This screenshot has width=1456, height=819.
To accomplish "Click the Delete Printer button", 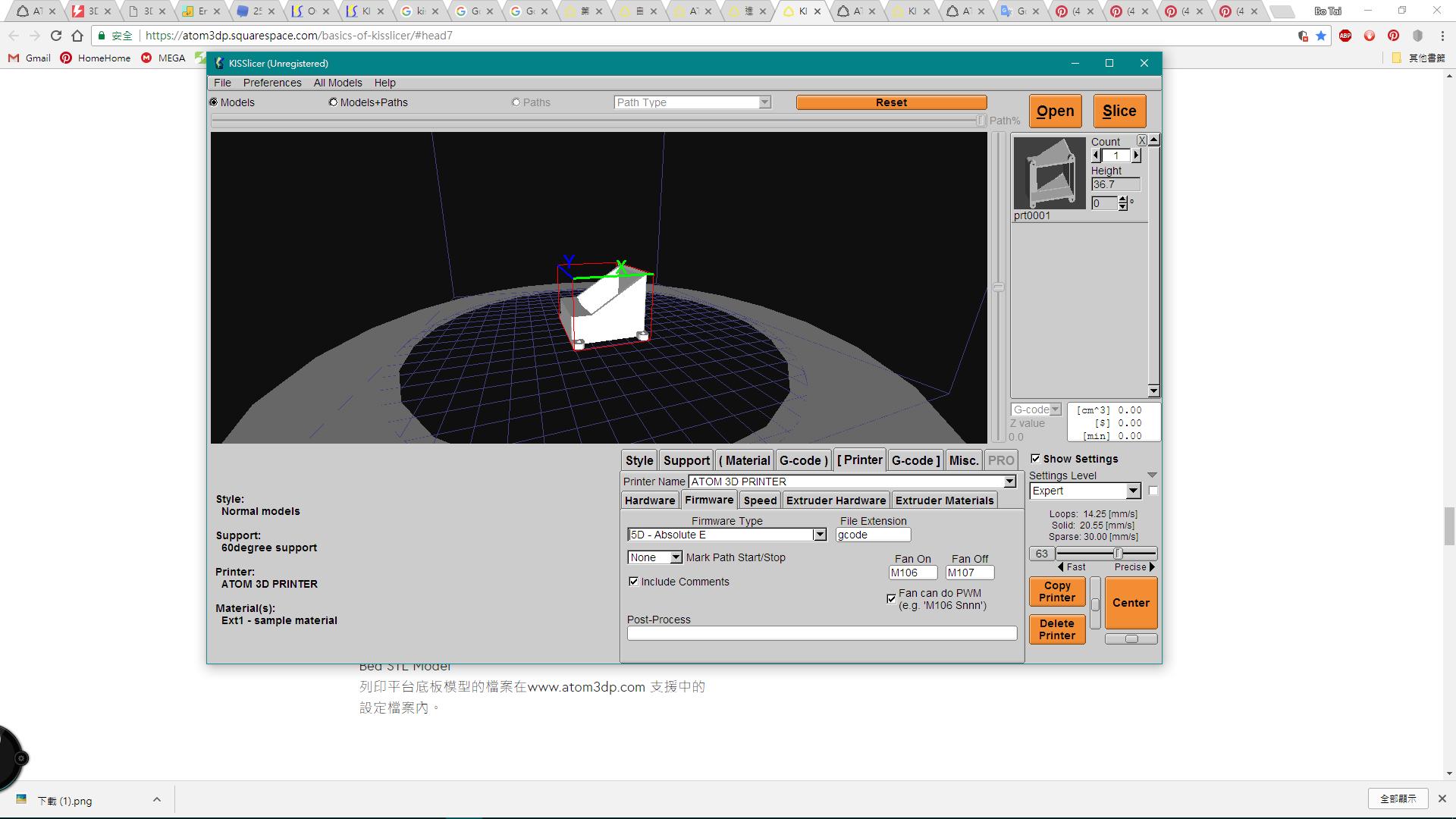I will (x=1057, y=629).
